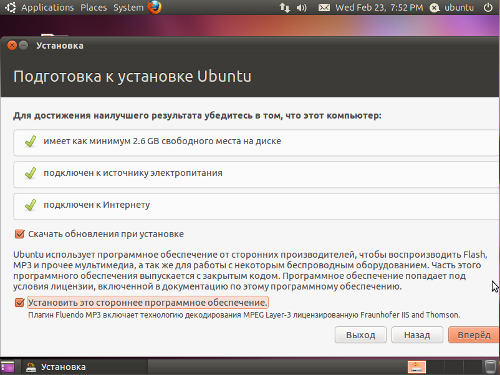Click the green check beside Internet requirement
The width and height of the screenshot is (500, 375).
pos(30,205)
